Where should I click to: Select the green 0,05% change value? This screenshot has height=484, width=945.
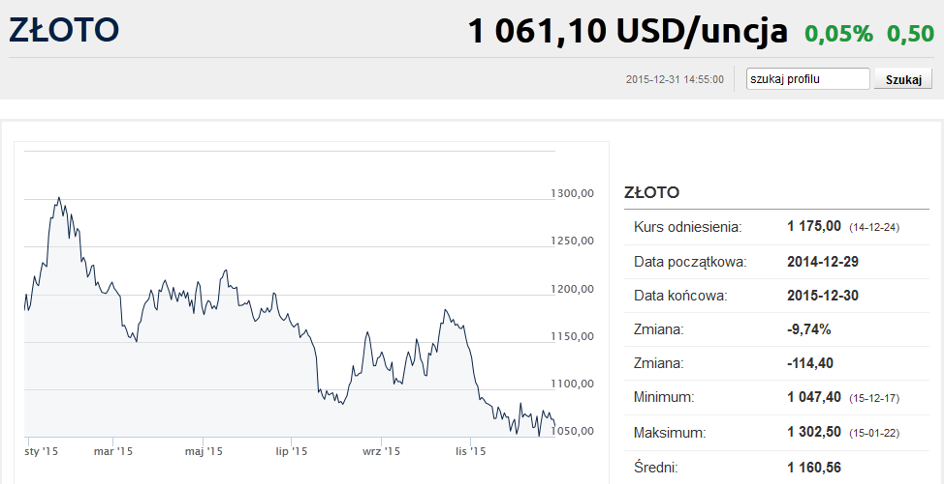839,34
